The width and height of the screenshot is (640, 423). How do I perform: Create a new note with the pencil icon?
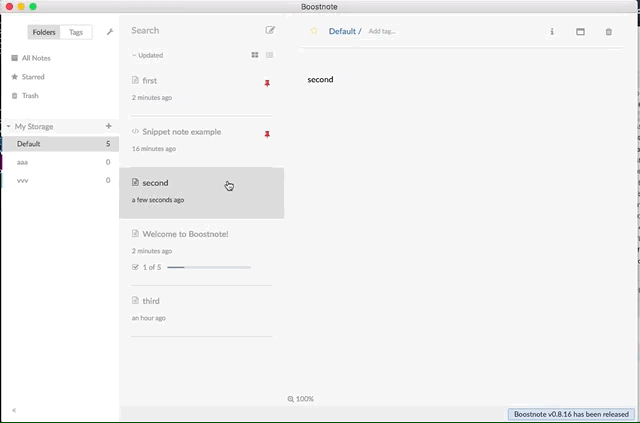point(270,30)
